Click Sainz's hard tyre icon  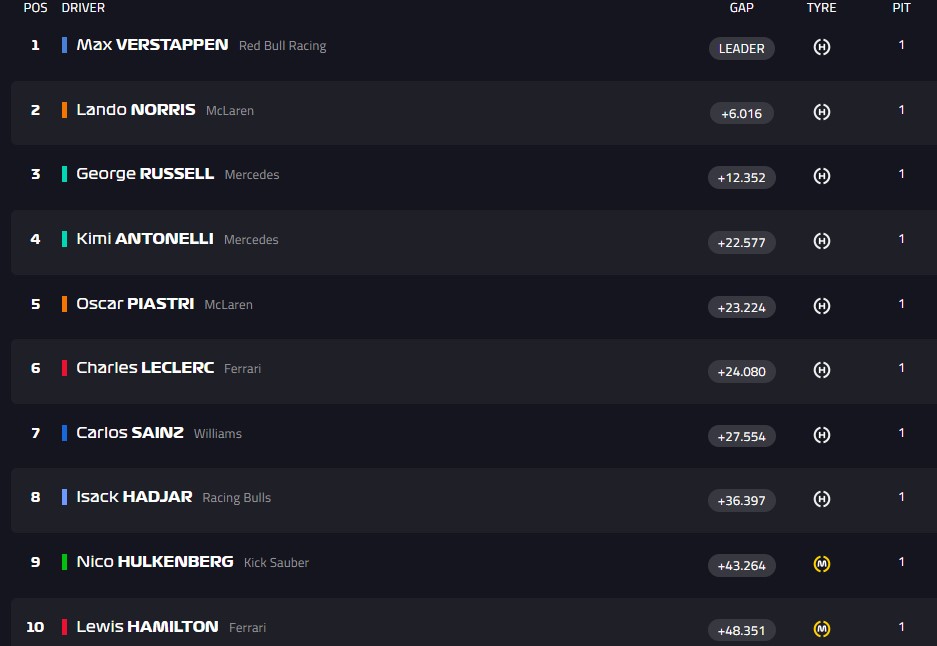tap(822, 435)
